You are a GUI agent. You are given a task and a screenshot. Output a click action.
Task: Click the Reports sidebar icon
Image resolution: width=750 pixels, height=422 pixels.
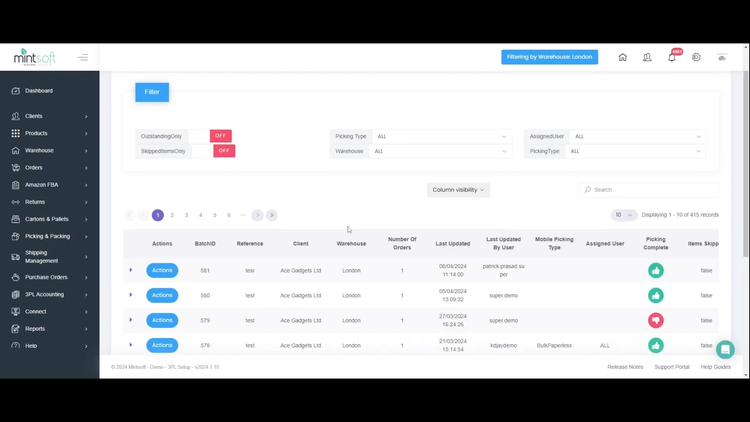pos(15,329)
